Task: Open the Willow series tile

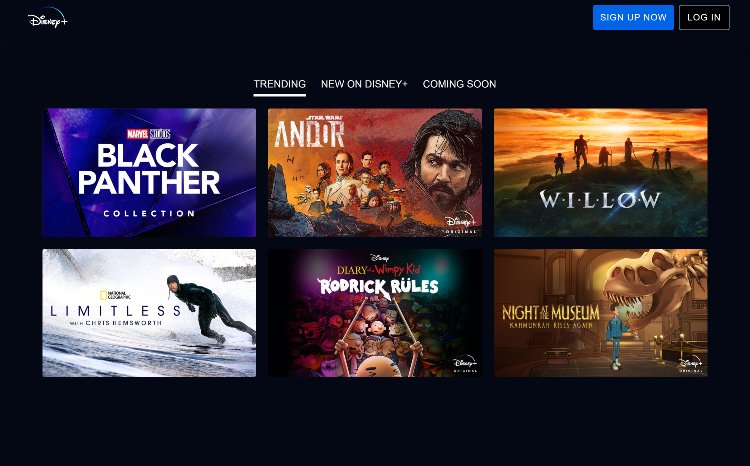Action: [x=601, y=173]
